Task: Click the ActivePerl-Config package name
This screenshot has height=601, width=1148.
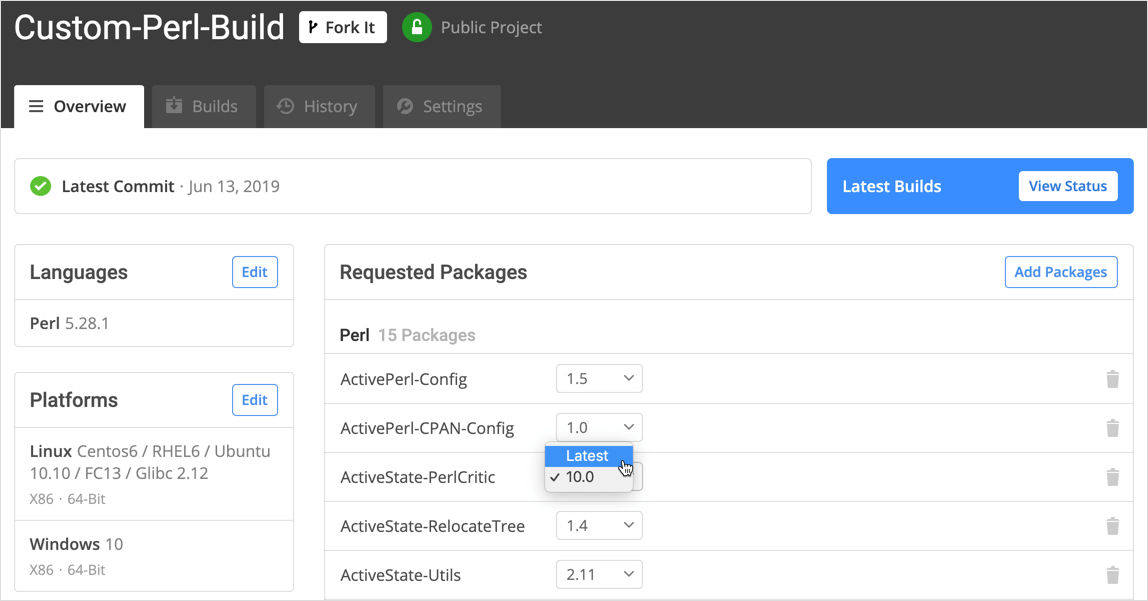Action: click(x=403, y=379)
